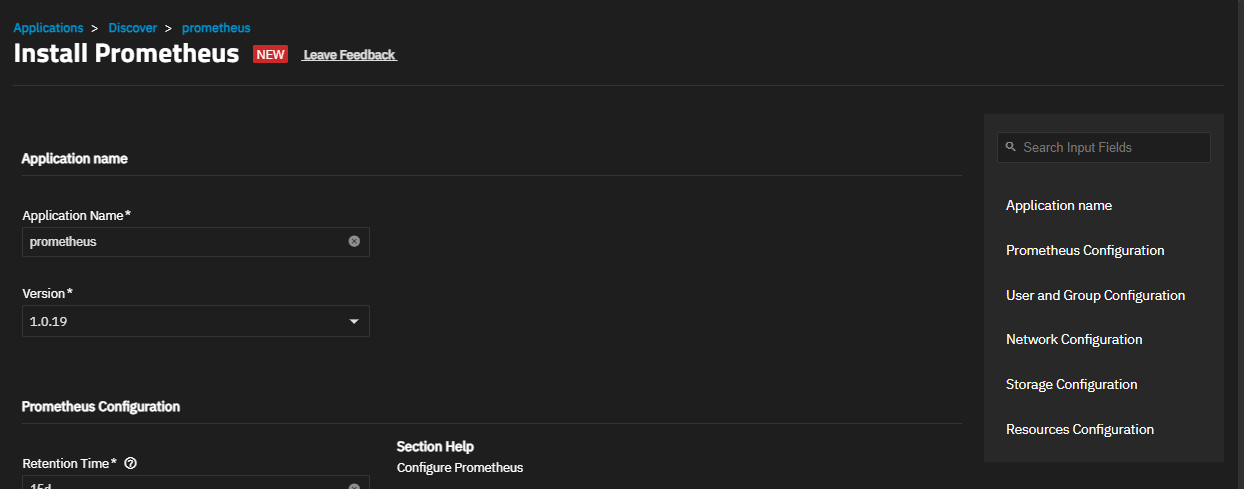
Task: Select User and Group Configuration in sidebar
Action: pos(1095,295)
